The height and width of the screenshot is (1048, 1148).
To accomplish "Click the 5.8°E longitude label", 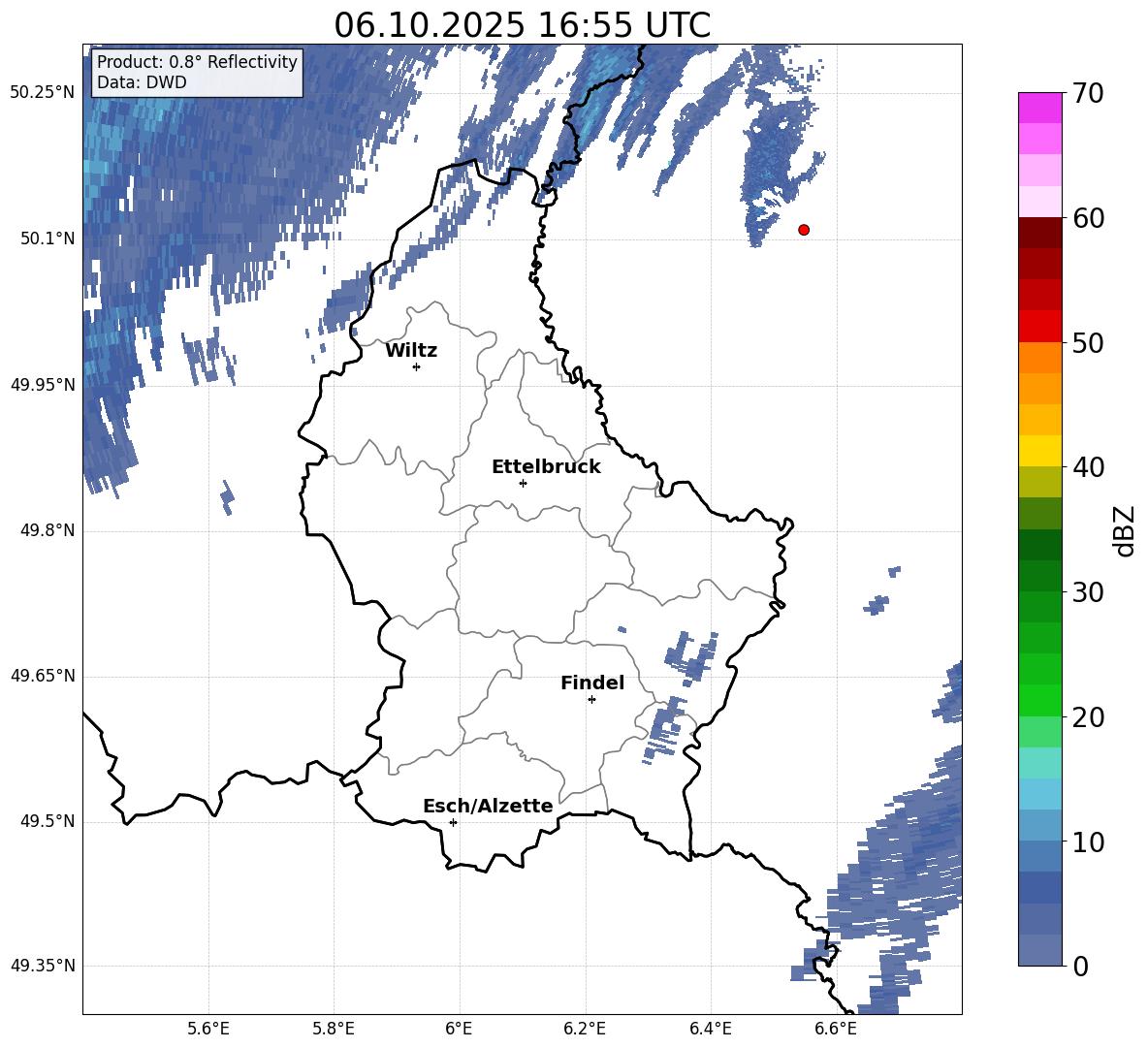I will (x=334, y=1029).
